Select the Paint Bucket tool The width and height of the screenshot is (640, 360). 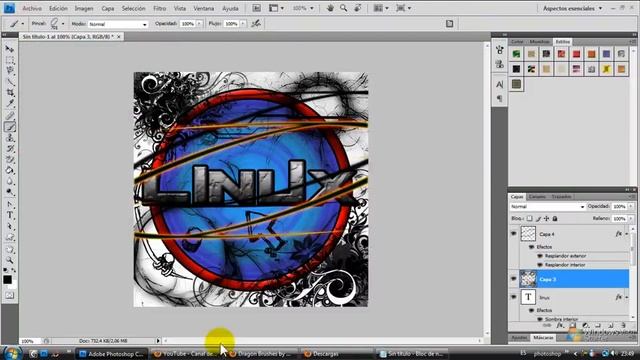(x=9, y=170)
